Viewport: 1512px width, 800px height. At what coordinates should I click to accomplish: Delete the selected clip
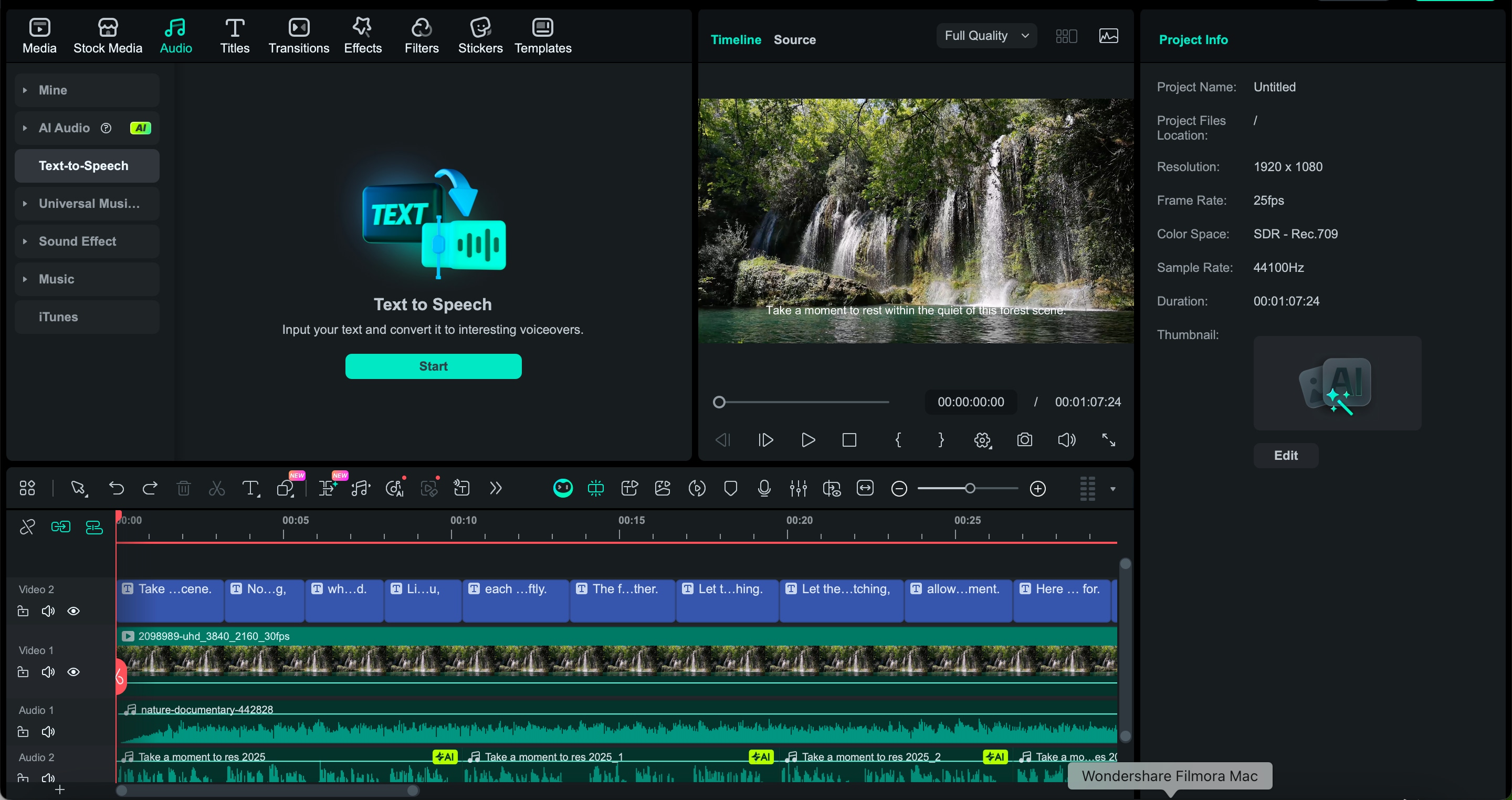(x=183, y=488)
